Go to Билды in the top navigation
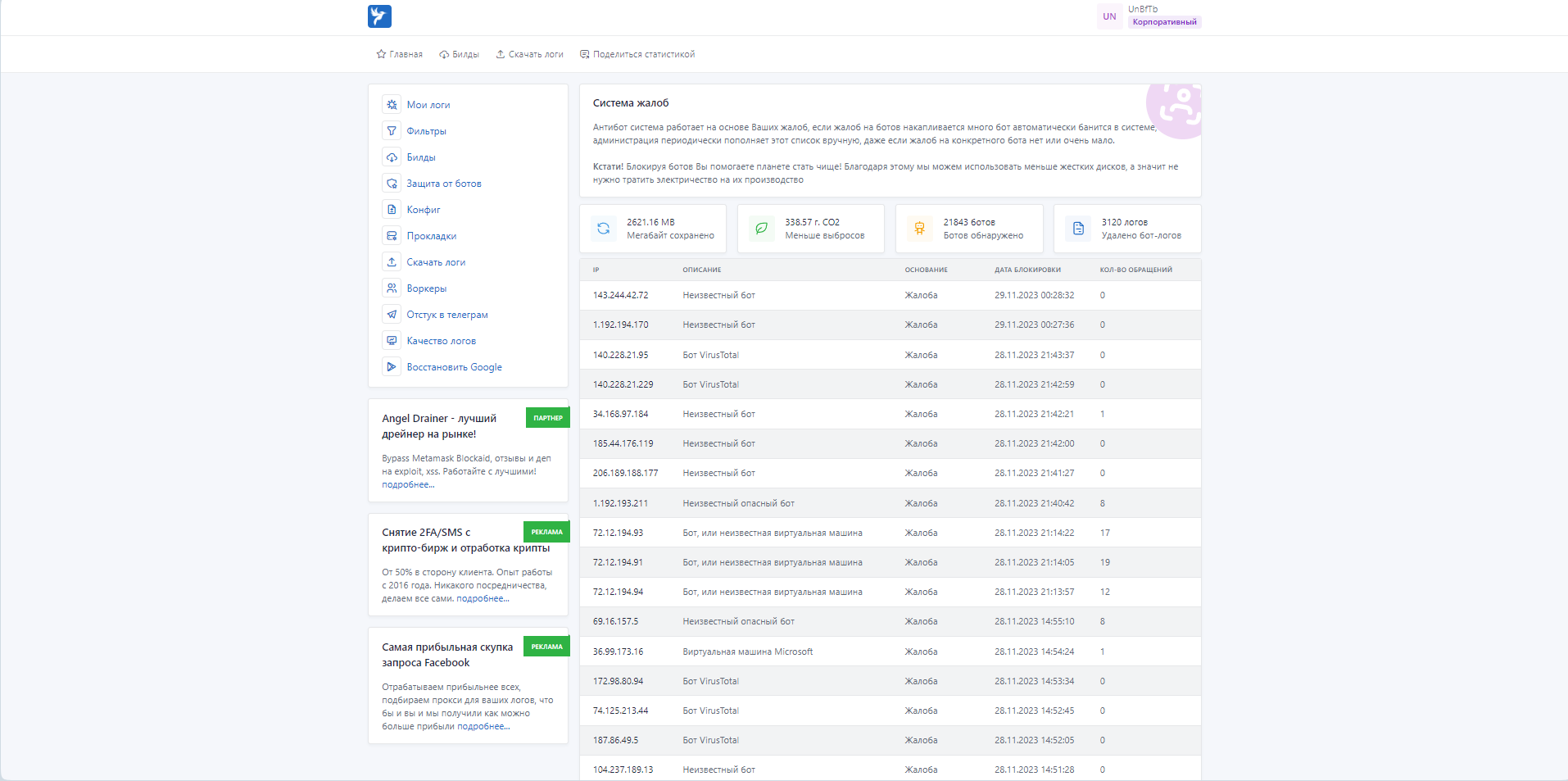Image resolution: width=1568 pixels, height=781 pixels. pyautogui.click(x=460, y=55)
